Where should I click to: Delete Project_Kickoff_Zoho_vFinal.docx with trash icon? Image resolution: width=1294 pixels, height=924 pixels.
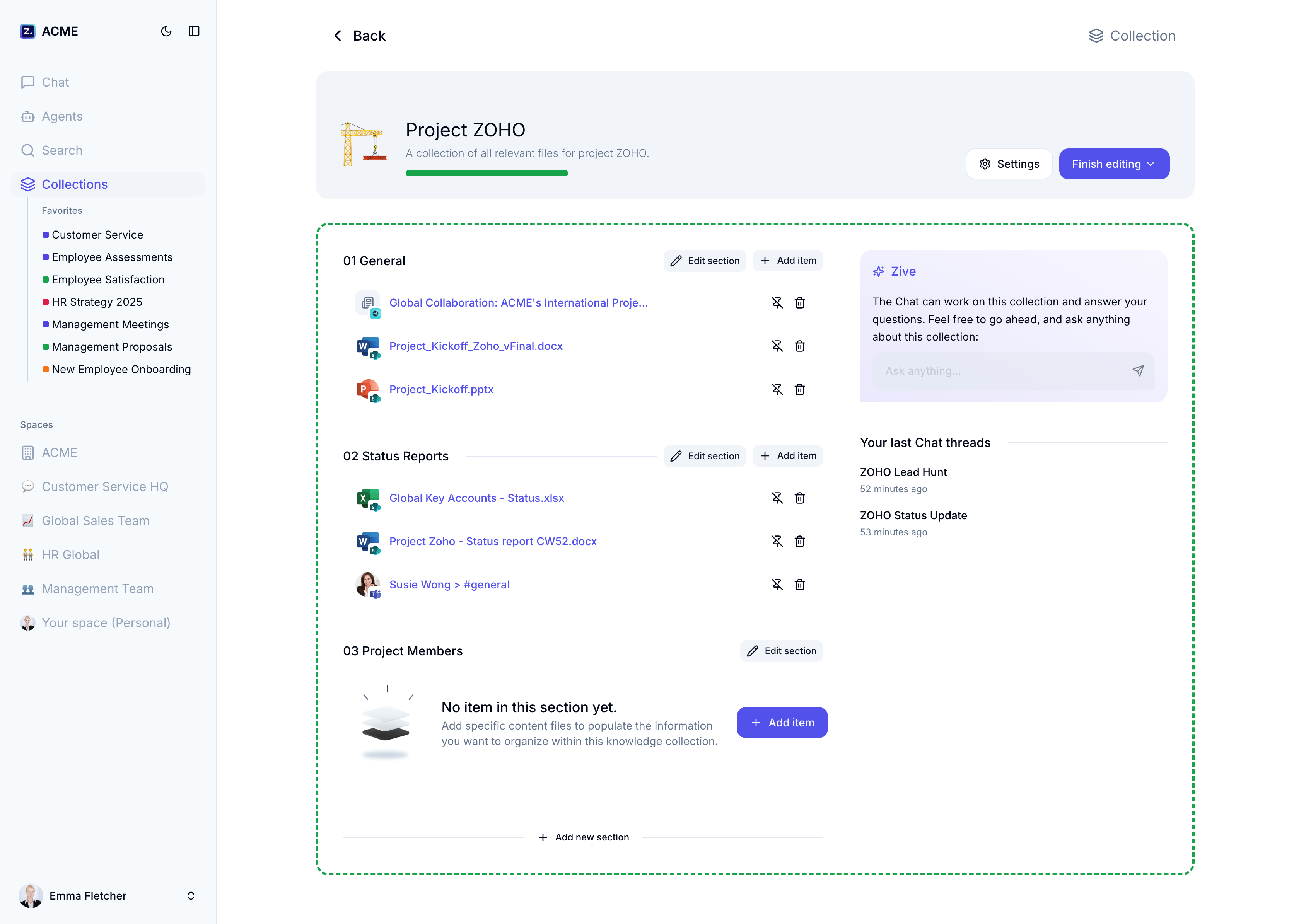click(x=799, y=346)
